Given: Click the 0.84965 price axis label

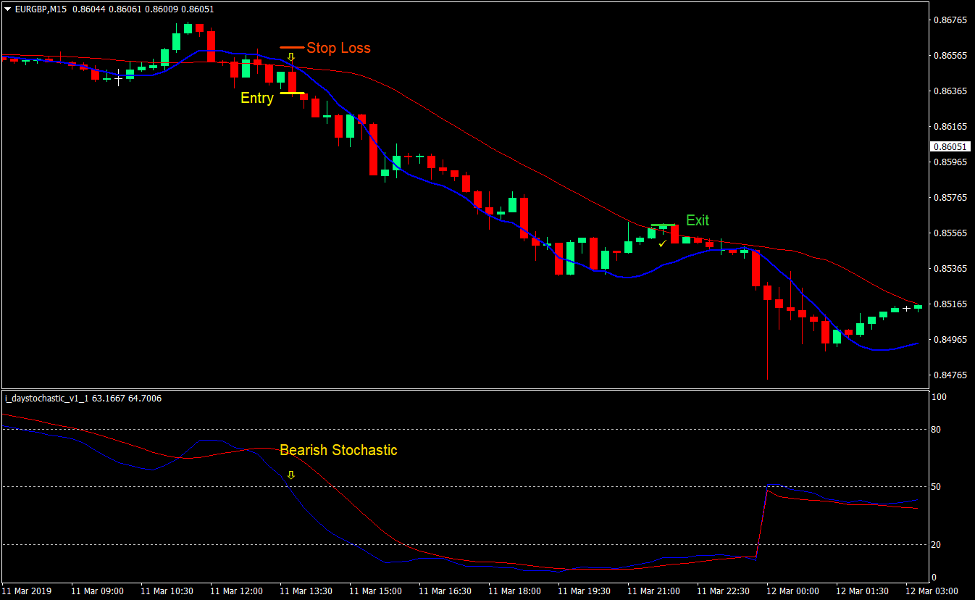Looking at the screenshot, I should (950, 340).
